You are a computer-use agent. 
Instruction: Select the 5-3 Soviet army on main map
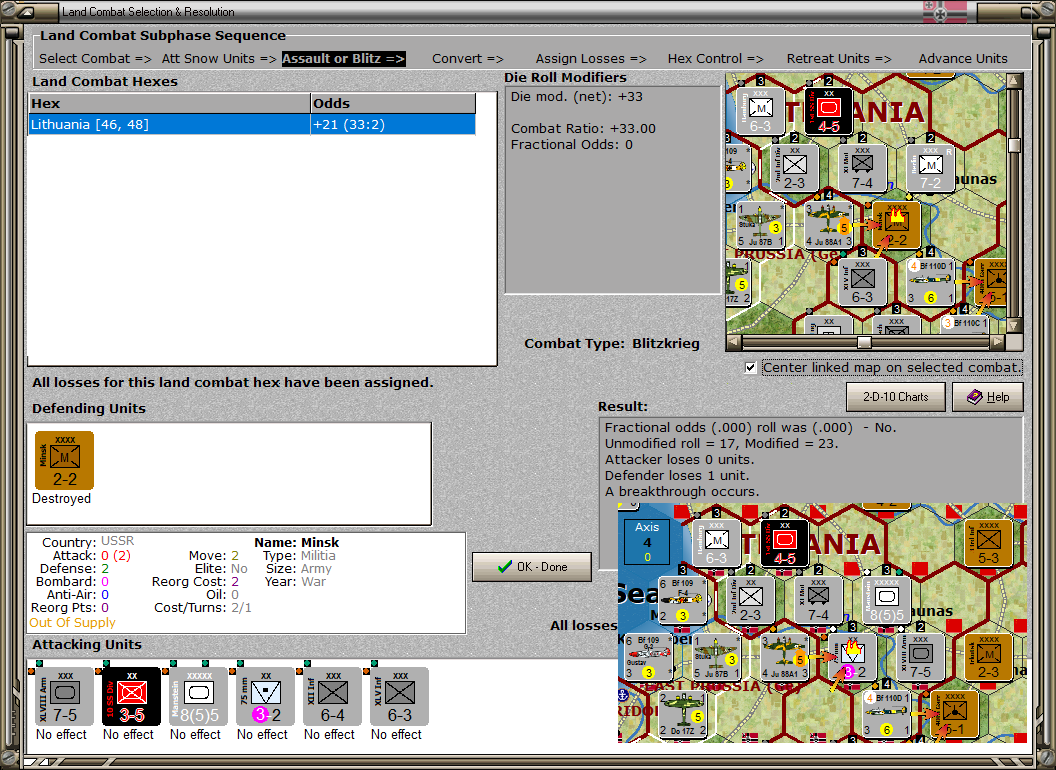(x=988, y=543)
